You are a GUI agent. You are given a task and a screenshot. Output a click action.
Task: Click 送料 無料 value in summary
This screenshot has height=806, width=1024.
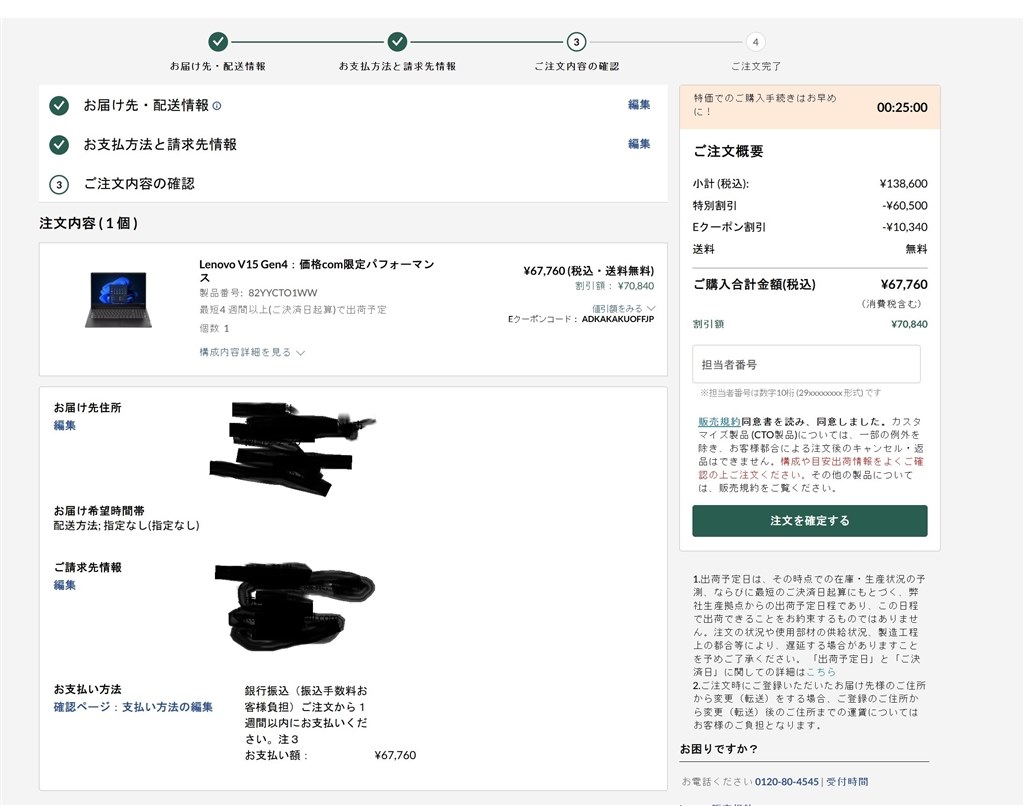point(916,249)
